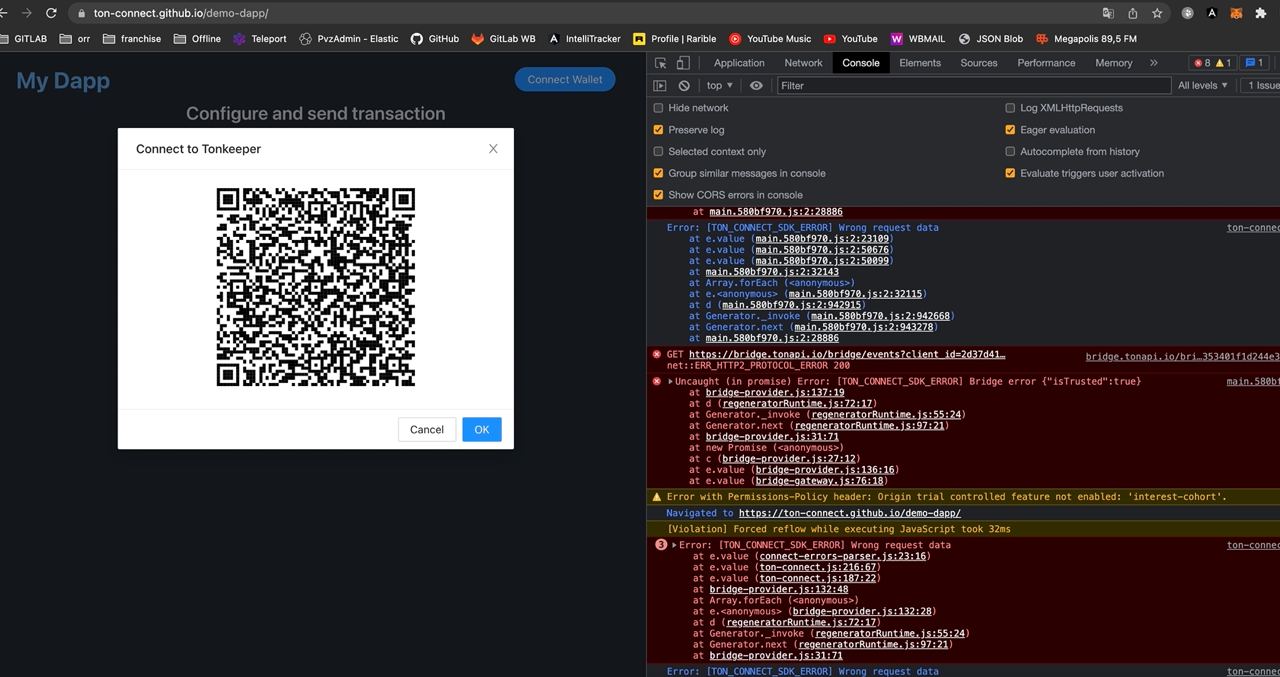Open the MetaMask fox extension
Screen dimensions: 1280x677
tap(1236, 13)
